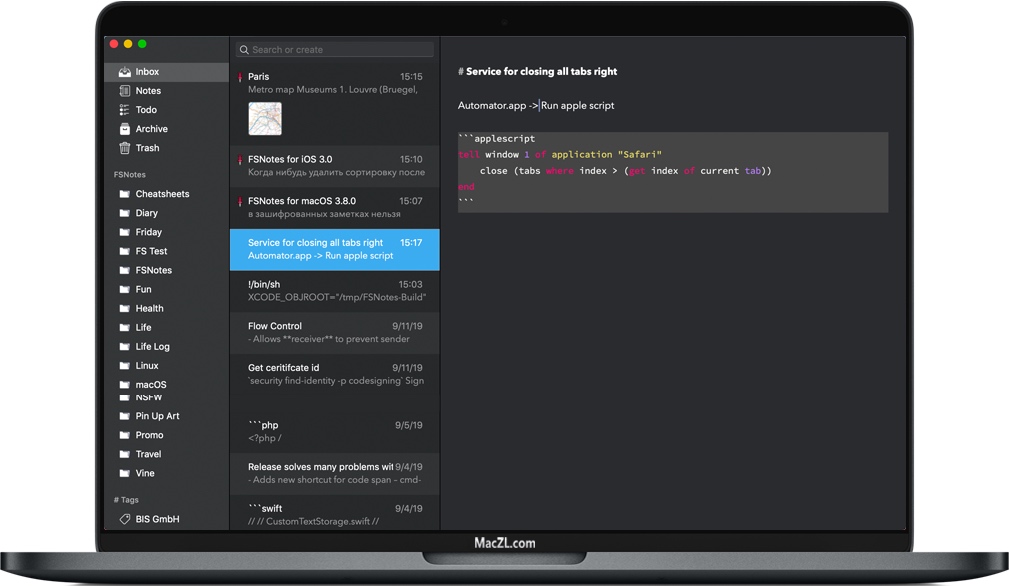Click the search magnifier icon

pyautogui.click(x=243, y=48)
